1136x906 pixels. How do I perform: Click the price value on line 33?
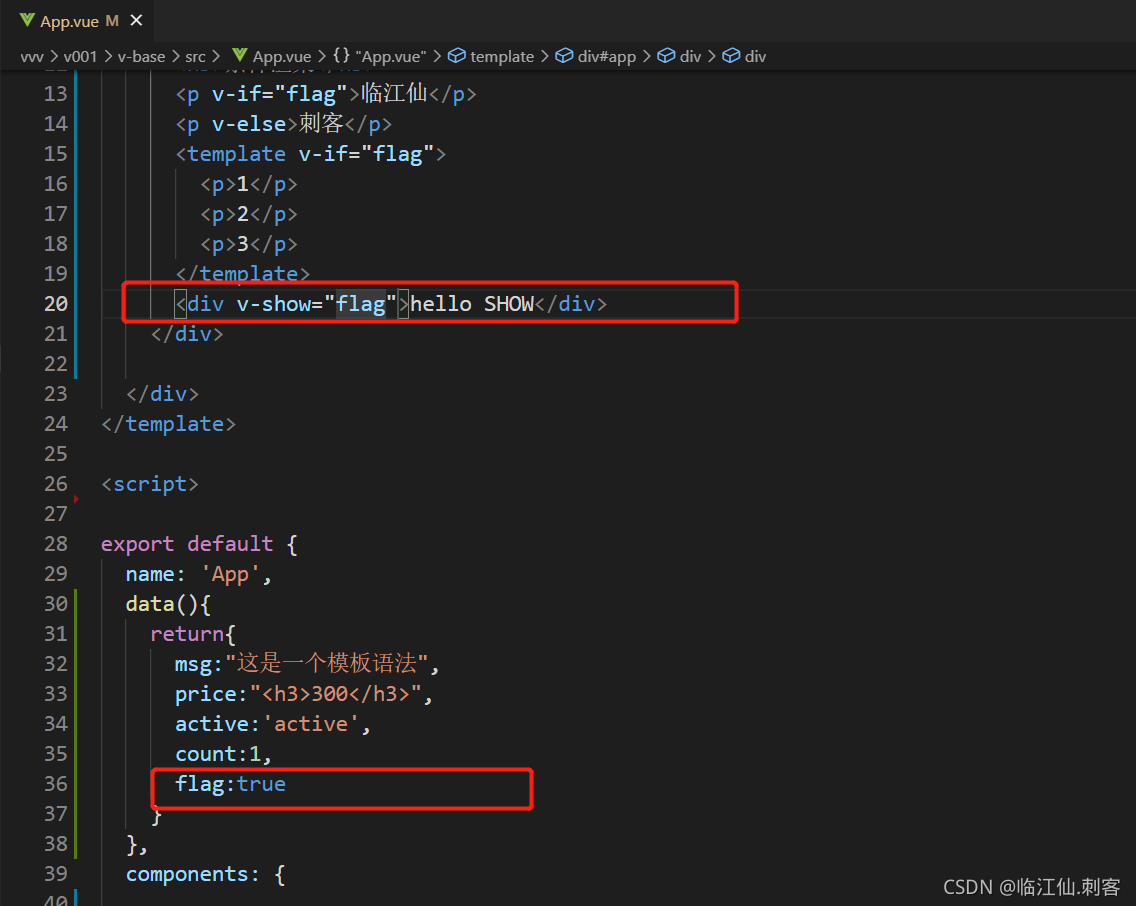pyautogui.click(x=336, y=694)
